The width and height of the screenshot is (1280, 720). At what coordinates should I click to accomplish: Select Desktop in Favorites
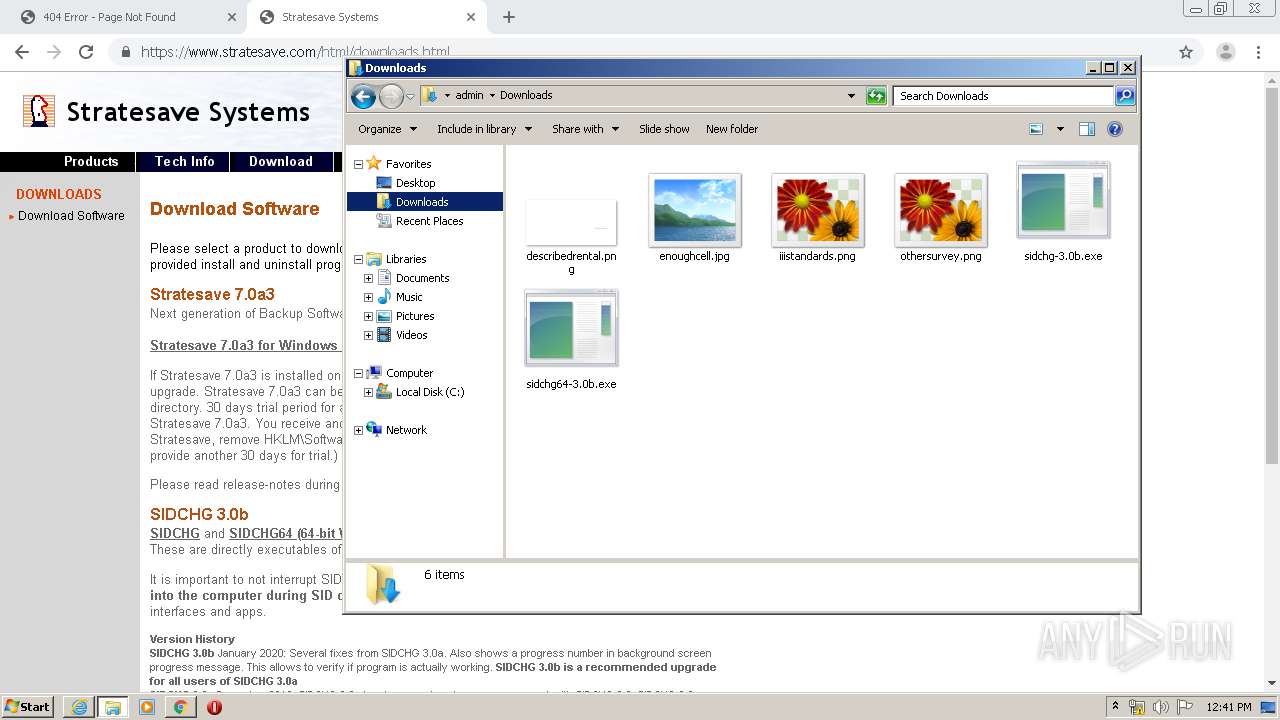pos(415,183)
